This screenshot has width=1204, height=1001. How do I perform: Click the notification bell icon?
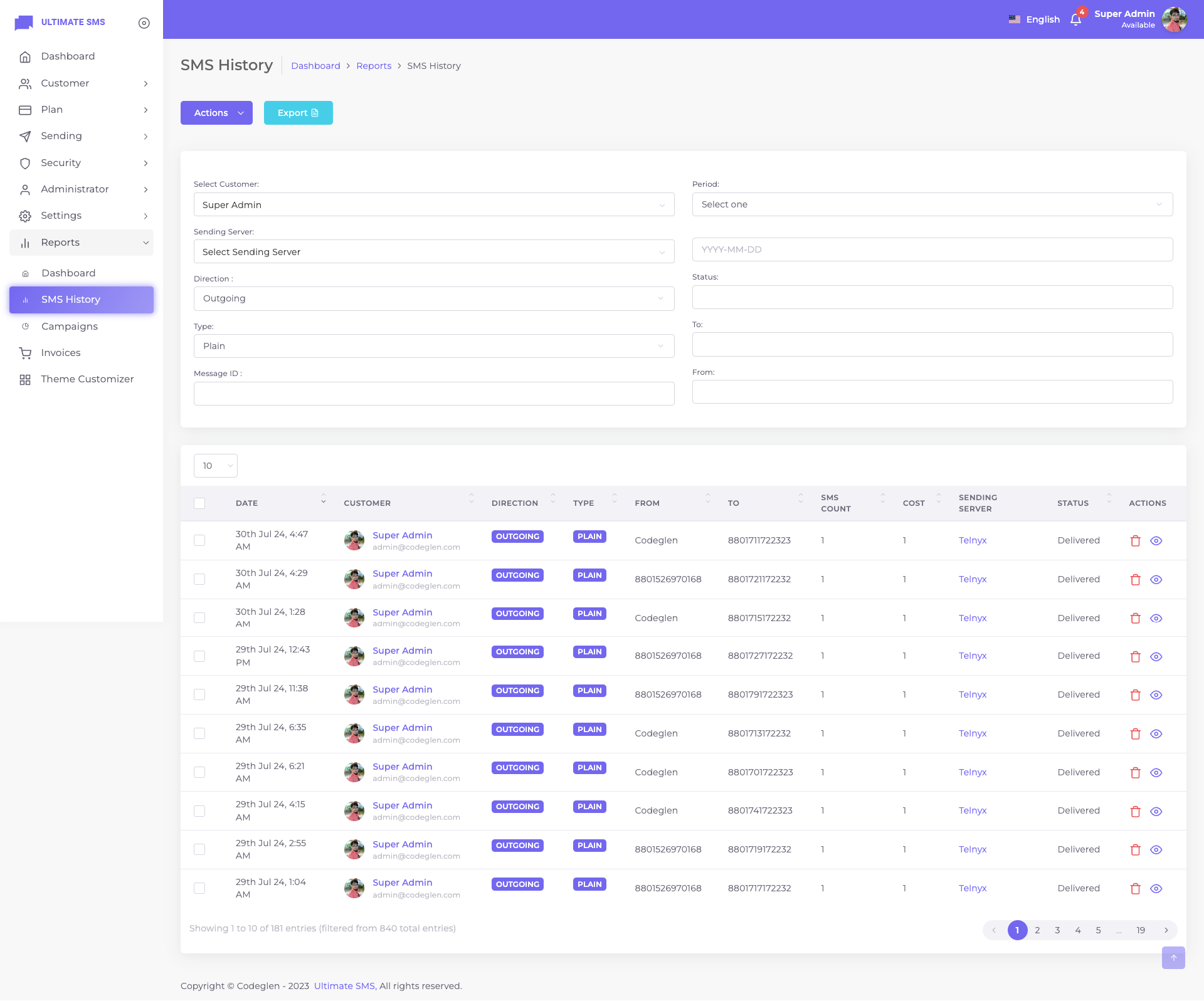point(1075,19)
